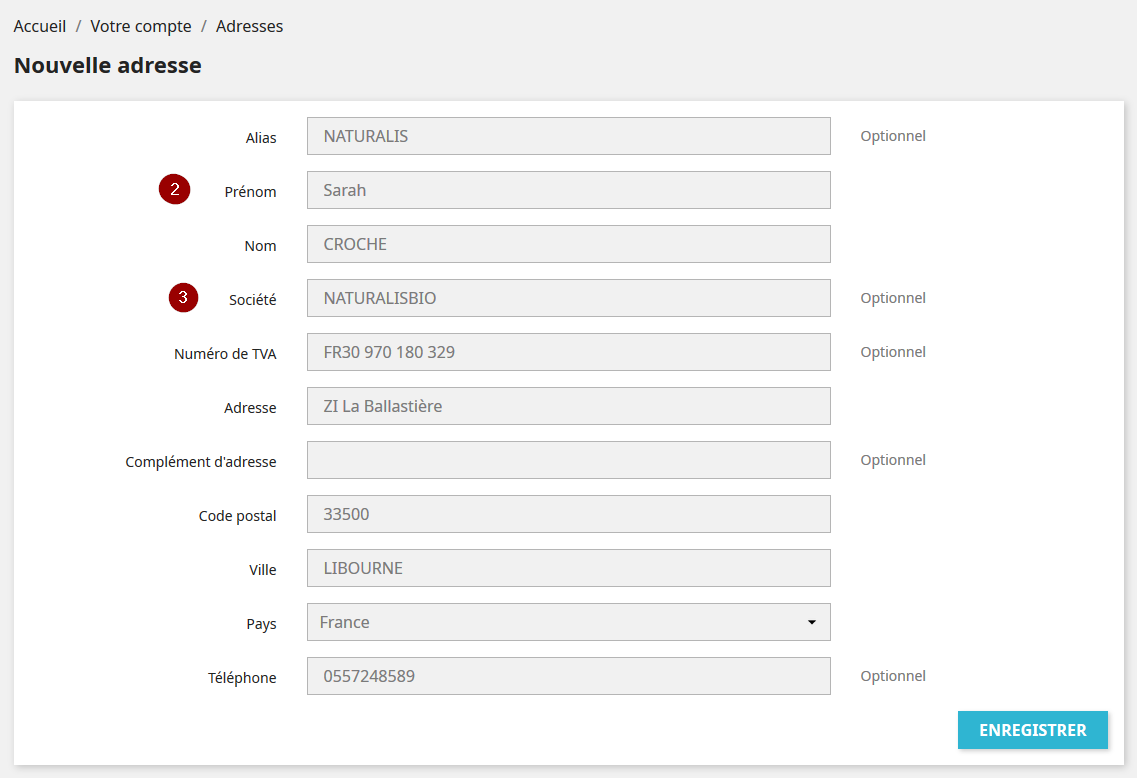Click the Accueil breadcrumb link

click(40, 26)
